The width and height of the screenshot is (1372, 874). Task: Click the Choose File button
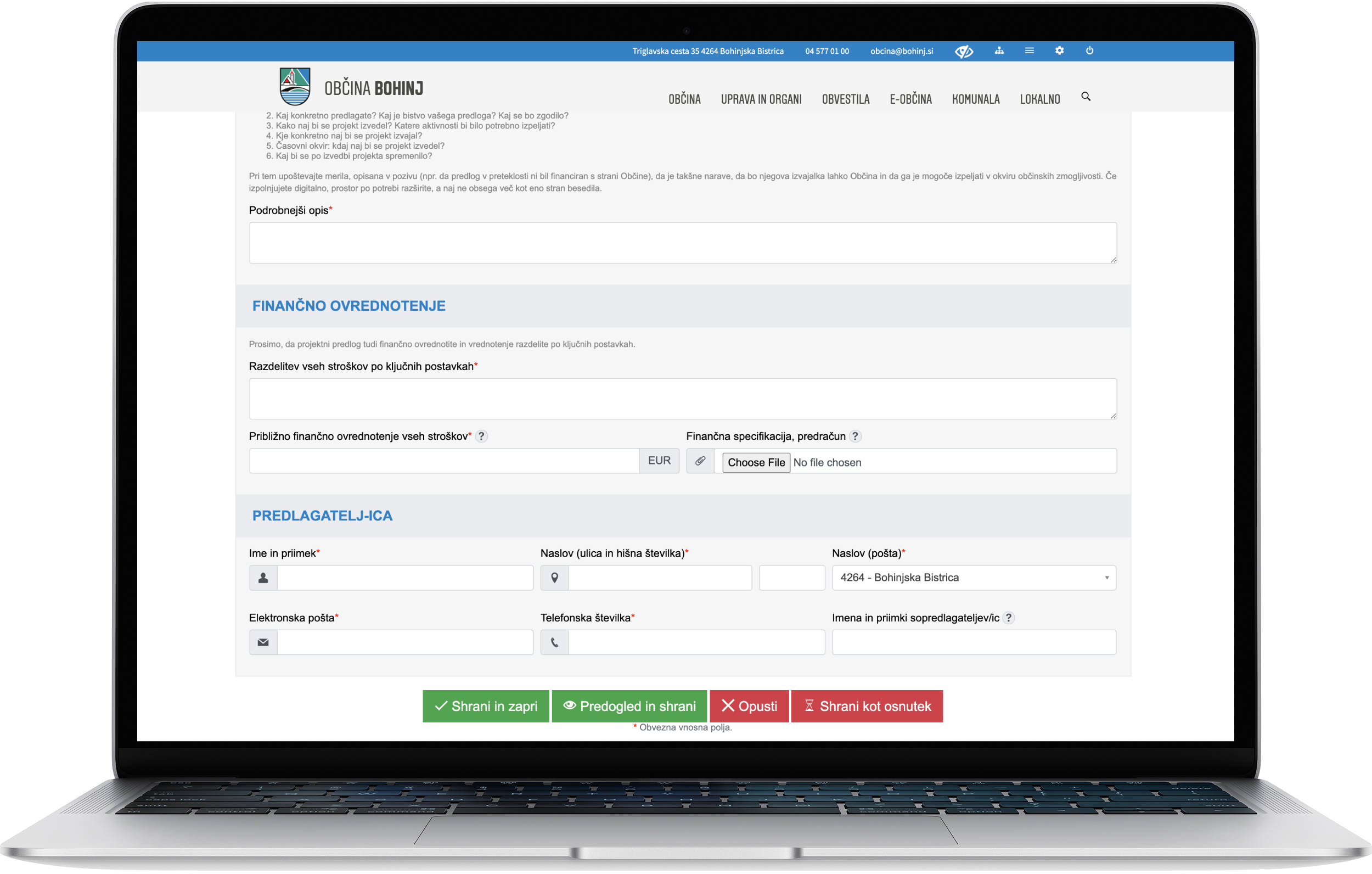756,462
